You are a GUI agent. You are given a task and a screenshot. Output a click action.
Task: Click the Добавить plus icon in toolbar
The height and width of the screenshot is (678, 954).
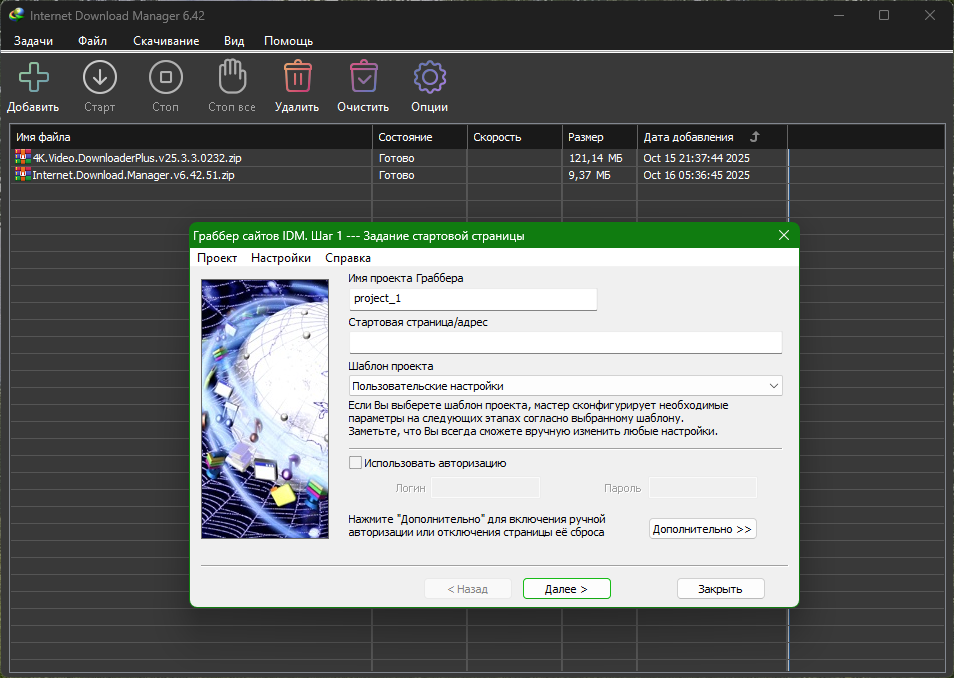[x=33, y=78]
